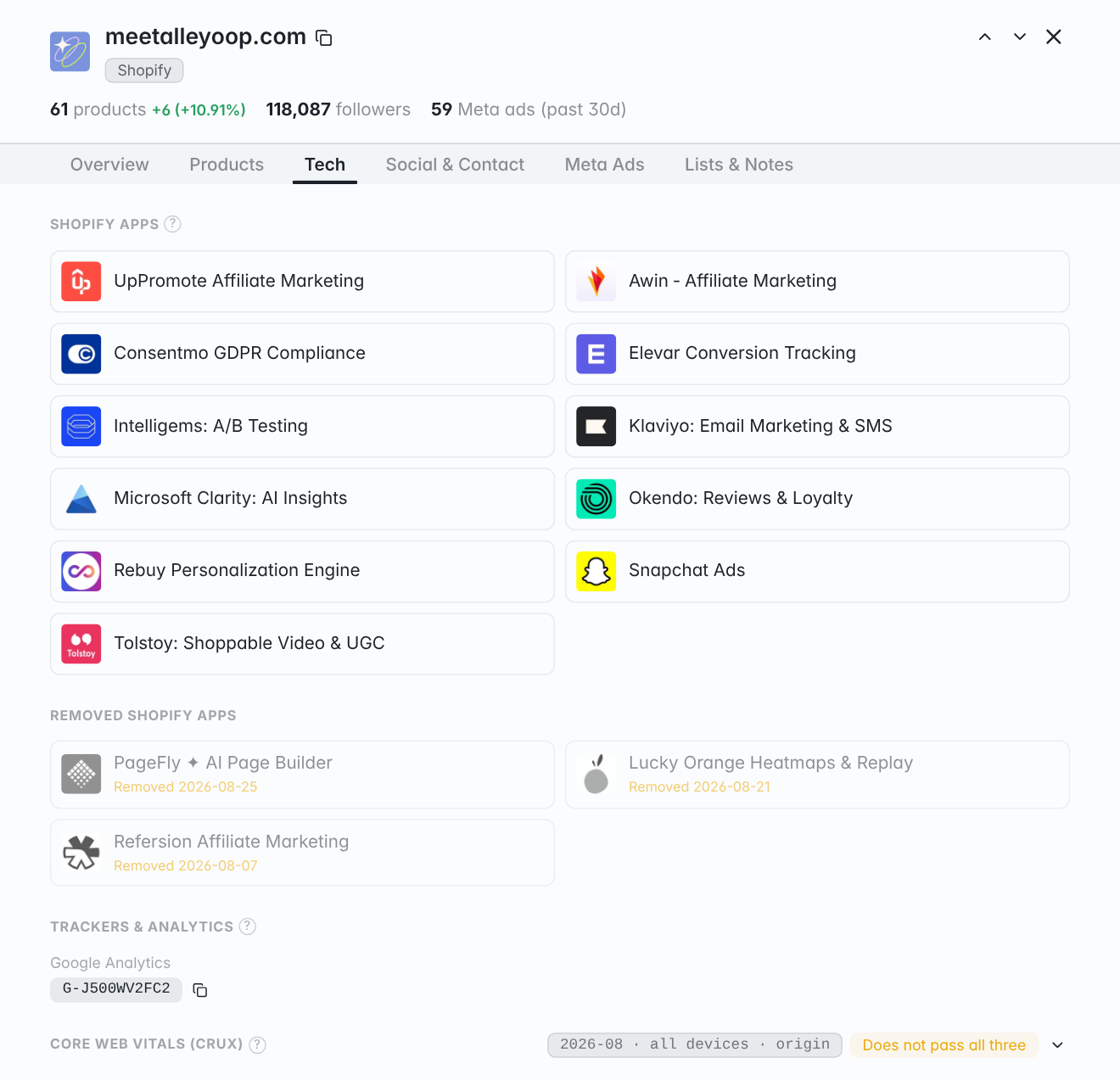Copy the Google Analytics ID
The height and width of the screenshot is (1080, 1120).
[x=200, y=990]
